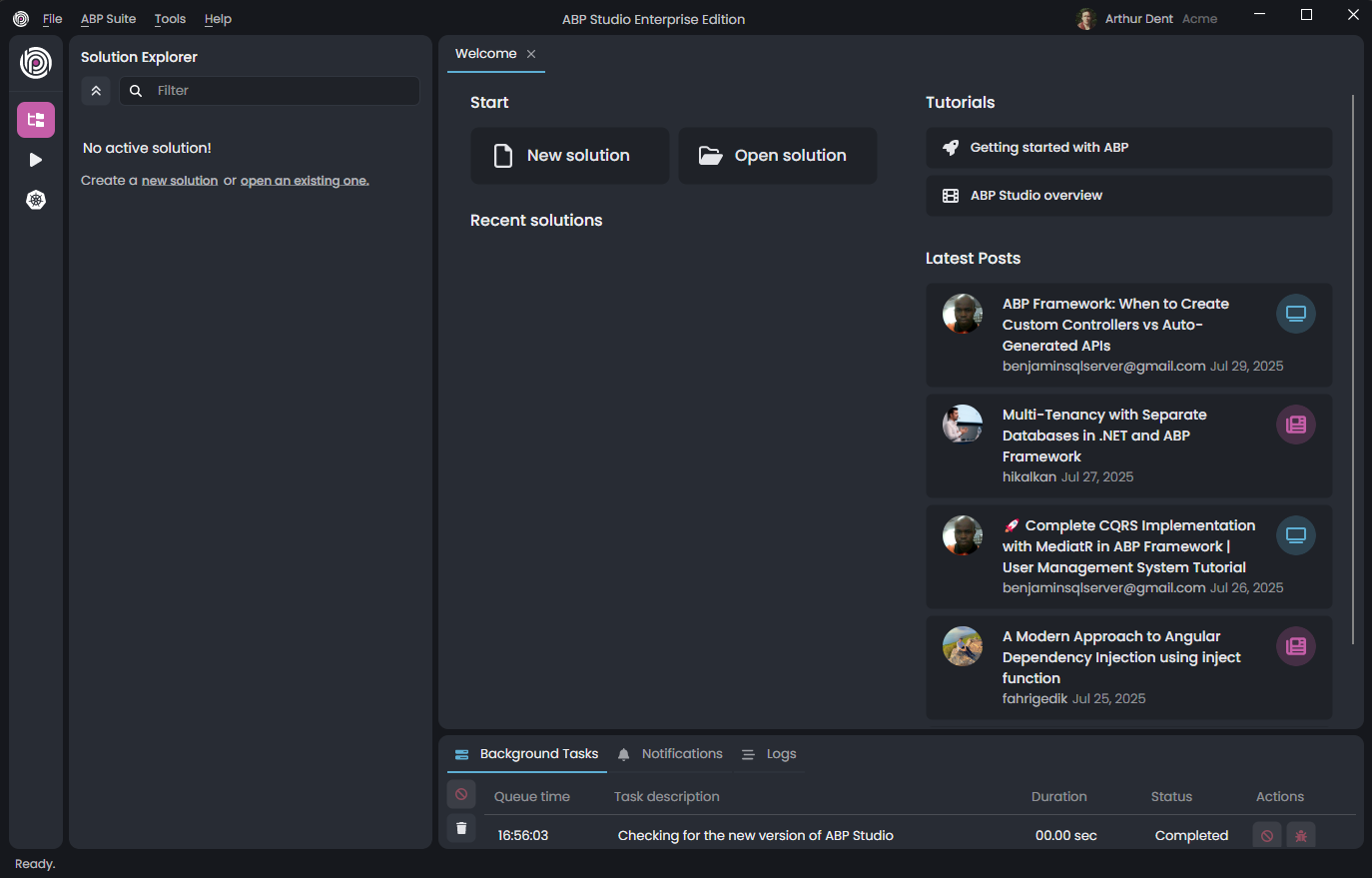Click the Filter search magnifier icon
Viewport: 1372px width, 878px height.
(x=136, y=91)
